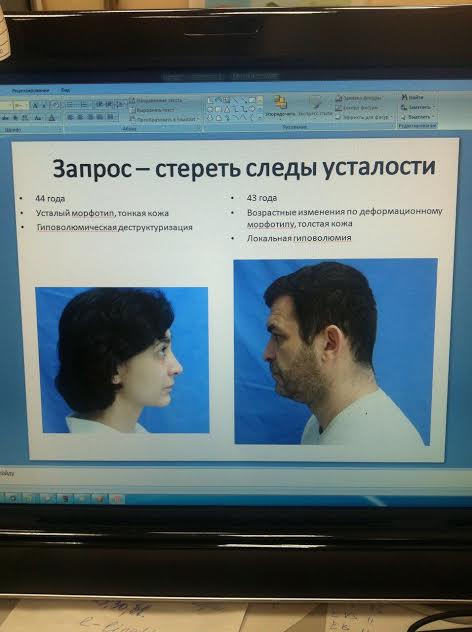Click Выровнять текст button

[152, 110]
